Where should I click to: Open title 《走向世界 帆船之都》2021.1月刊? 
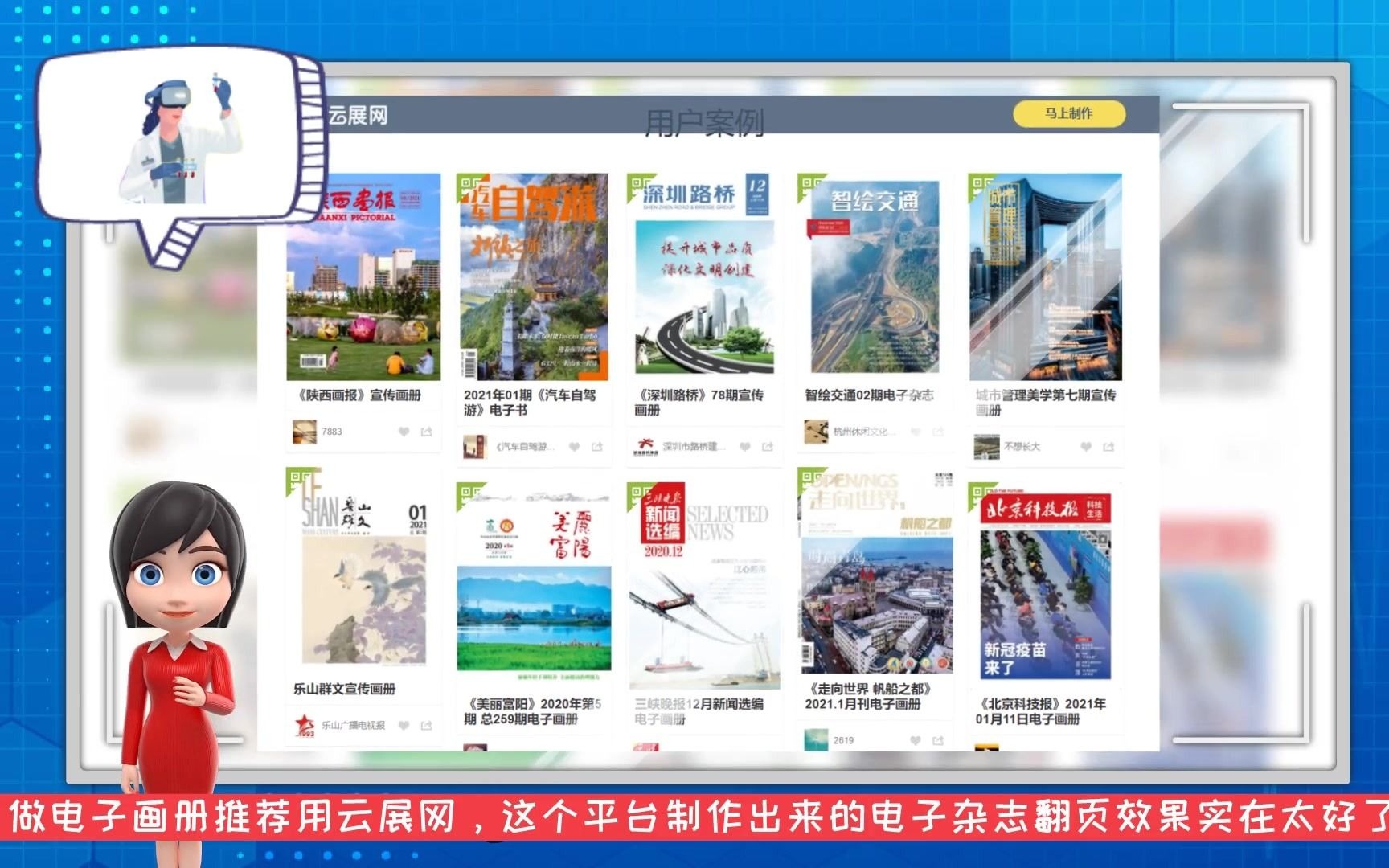[x=868, y=696]
